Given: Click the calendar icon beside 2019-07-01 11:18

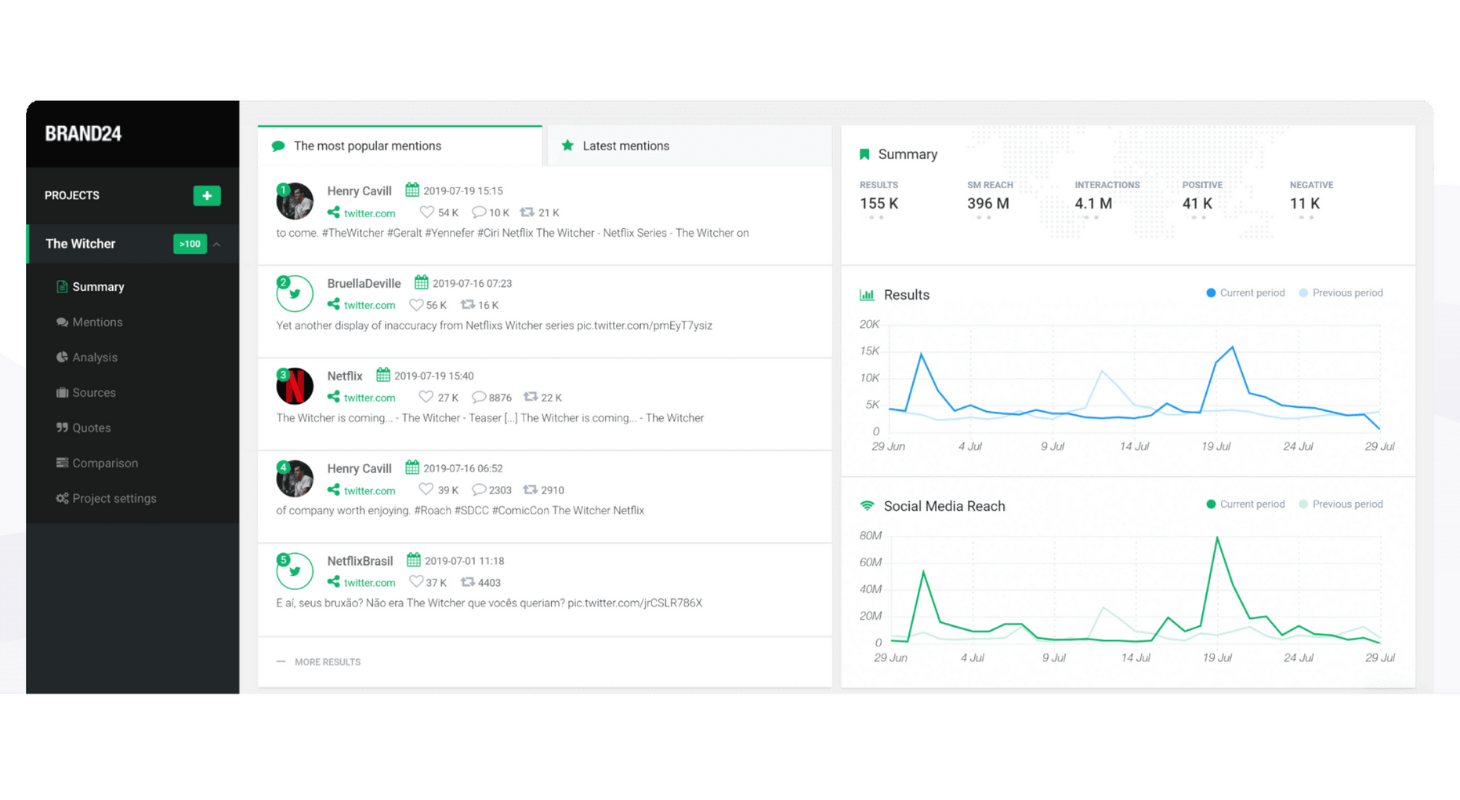Looking at the screenshot, I should click(x=414, y=560).
